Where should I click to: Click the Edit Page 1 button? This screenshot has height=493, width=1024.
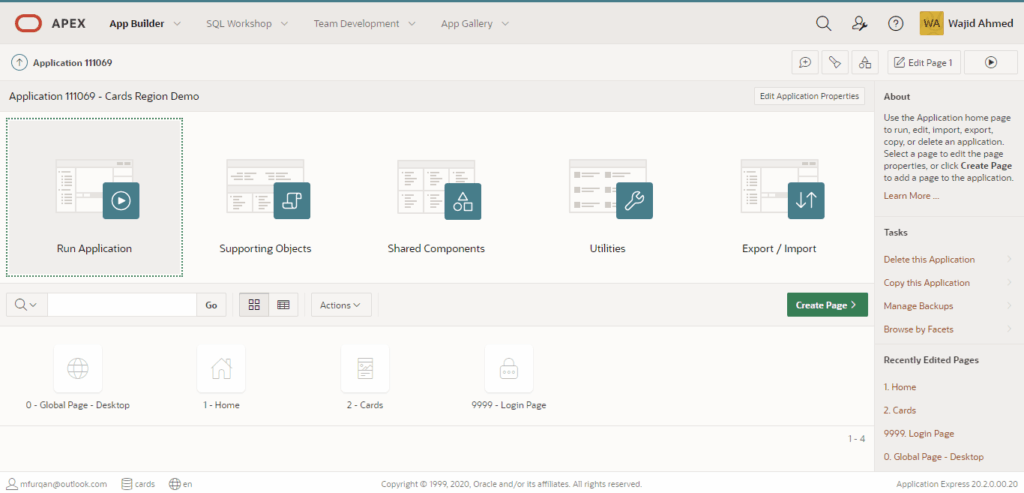(923, 63)
